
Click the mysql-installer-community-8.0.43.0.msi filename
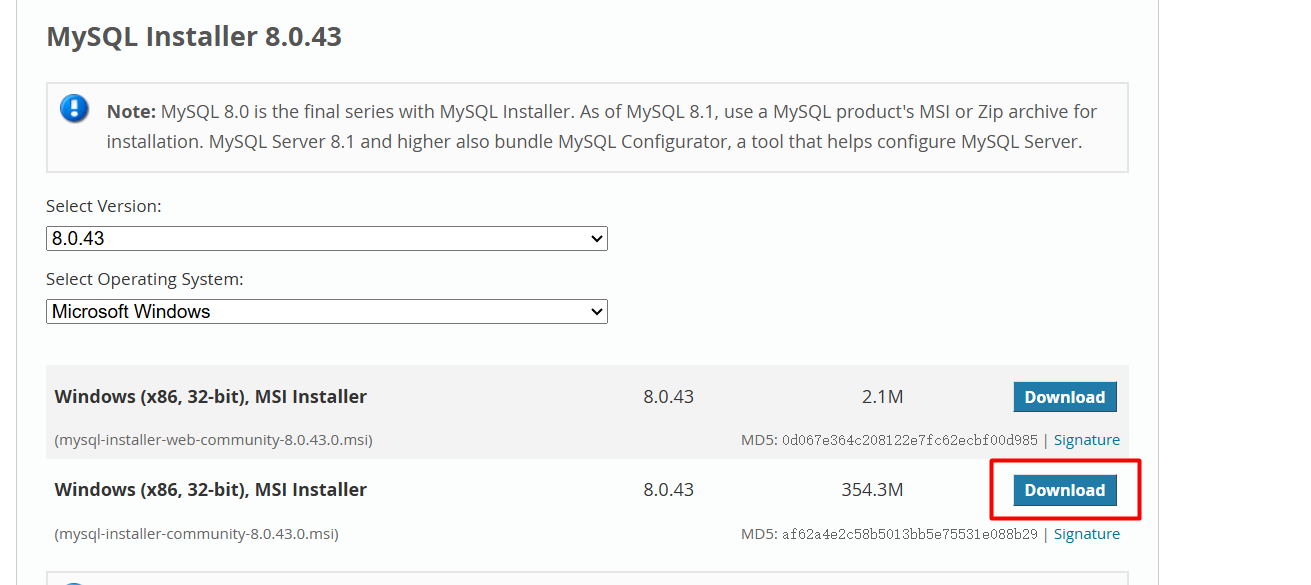tap(196, 534)
